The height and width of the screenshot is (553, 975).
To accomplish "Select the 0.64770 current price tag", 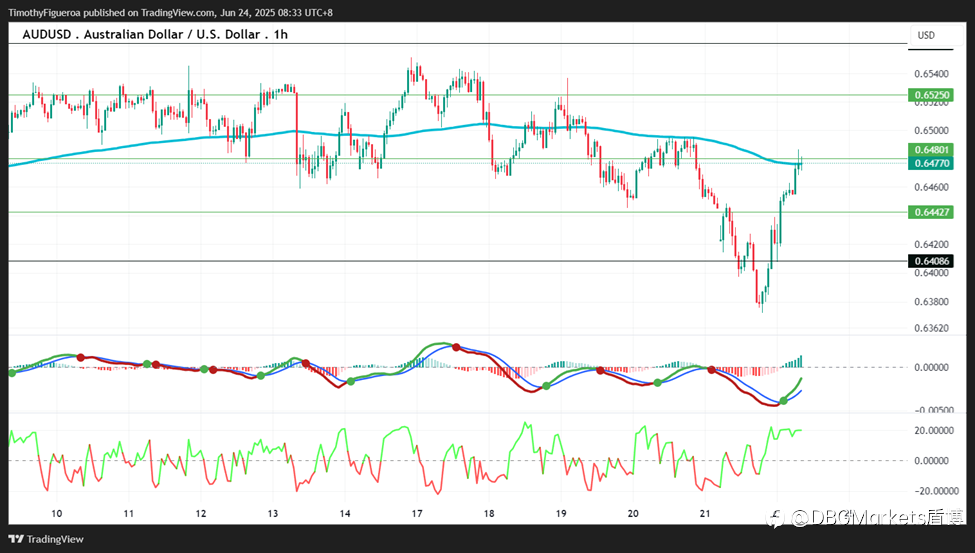I will click(931, 163).
